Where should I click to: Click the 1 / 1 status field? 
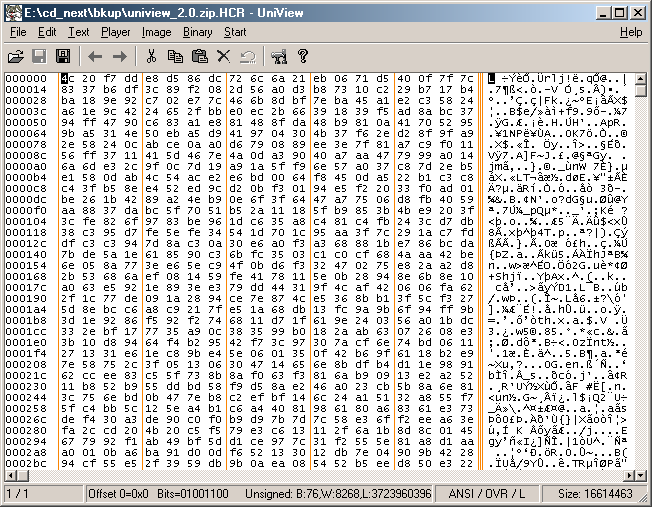click(43, 494)
